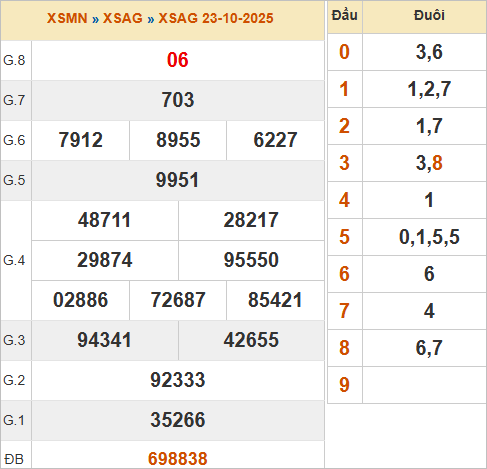Viewport: 487px width, 469px height.
Task: Select the G.4 number 85421
Action: click(275, 300)
